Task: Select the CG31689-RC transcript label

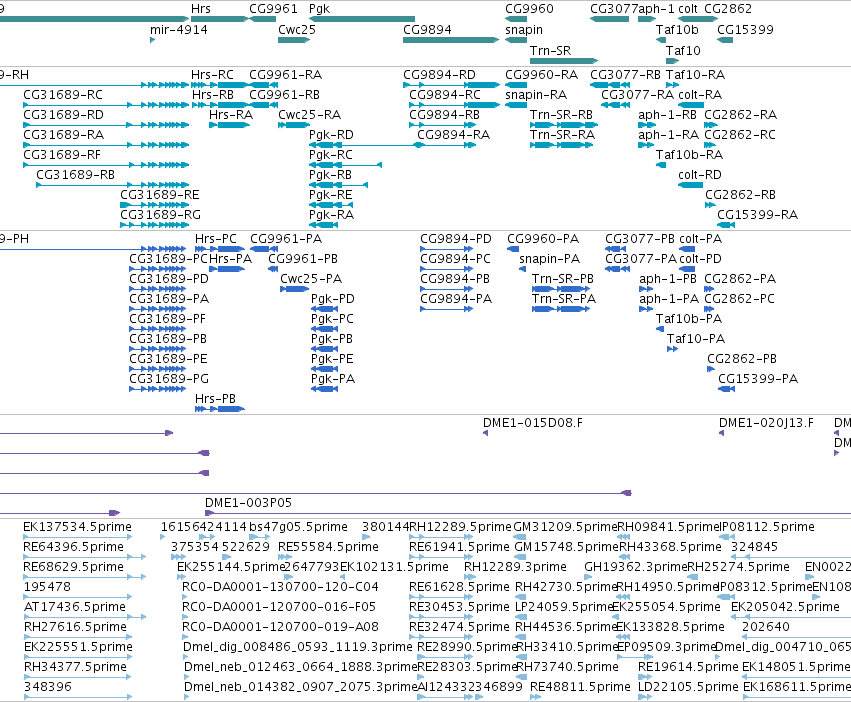Action: pyautogui.click(x=63, y=94)
